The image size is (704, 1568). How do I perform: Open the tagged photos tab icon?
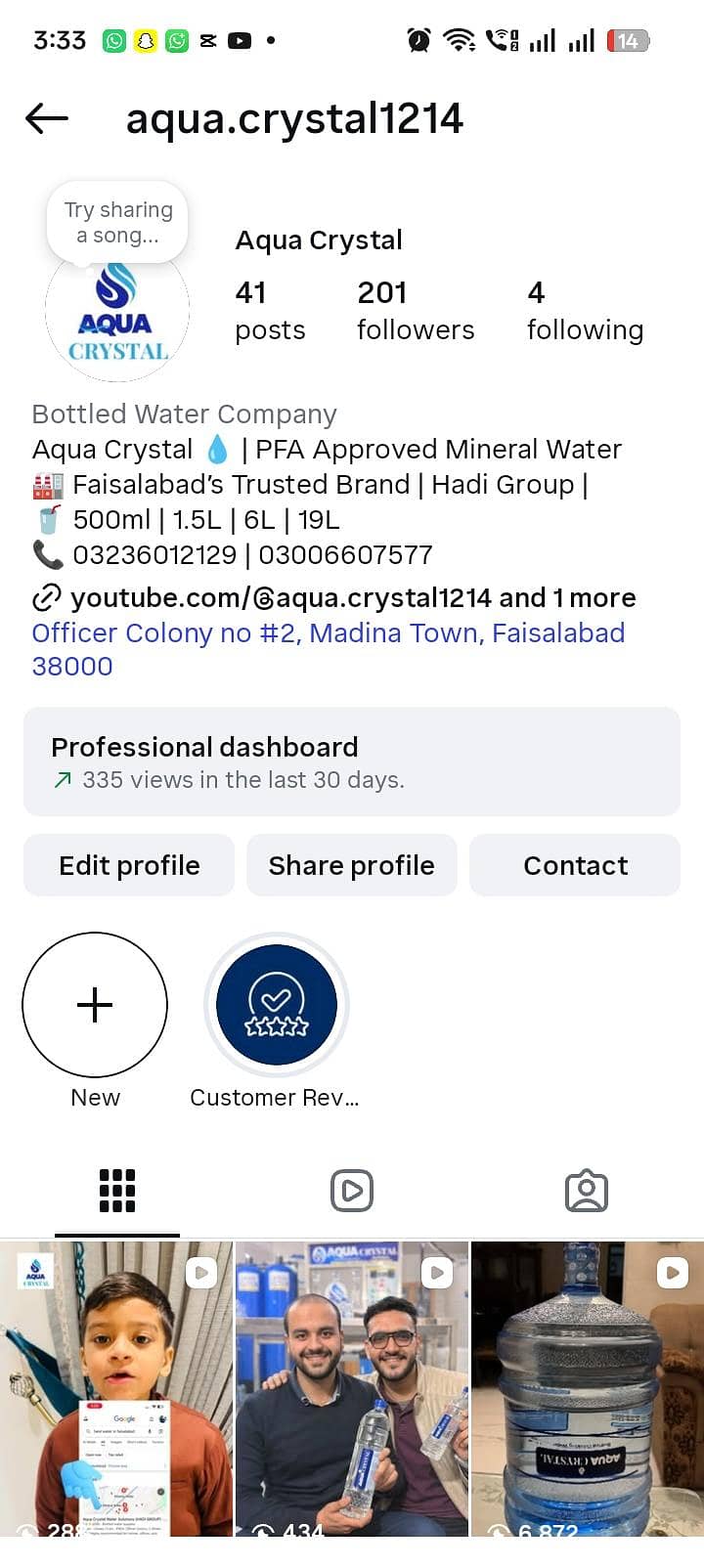tap(587, 1191)
